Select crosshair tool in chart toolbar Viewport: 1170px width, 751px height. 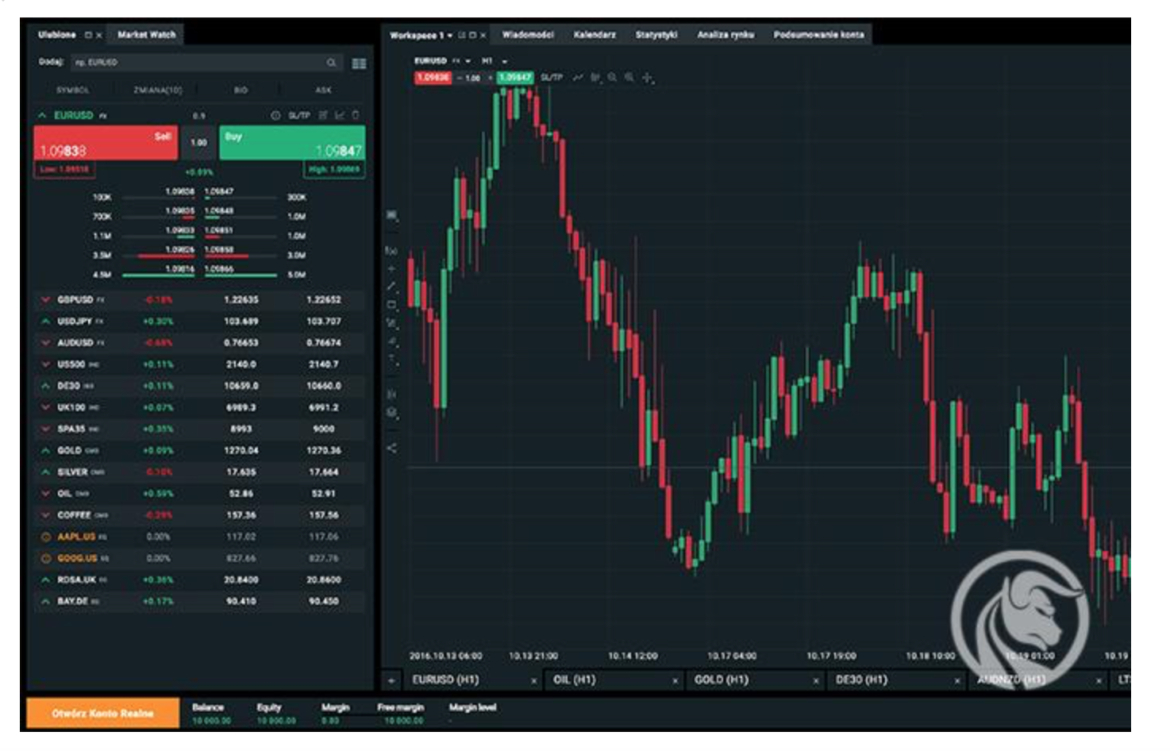pos(648,77)
